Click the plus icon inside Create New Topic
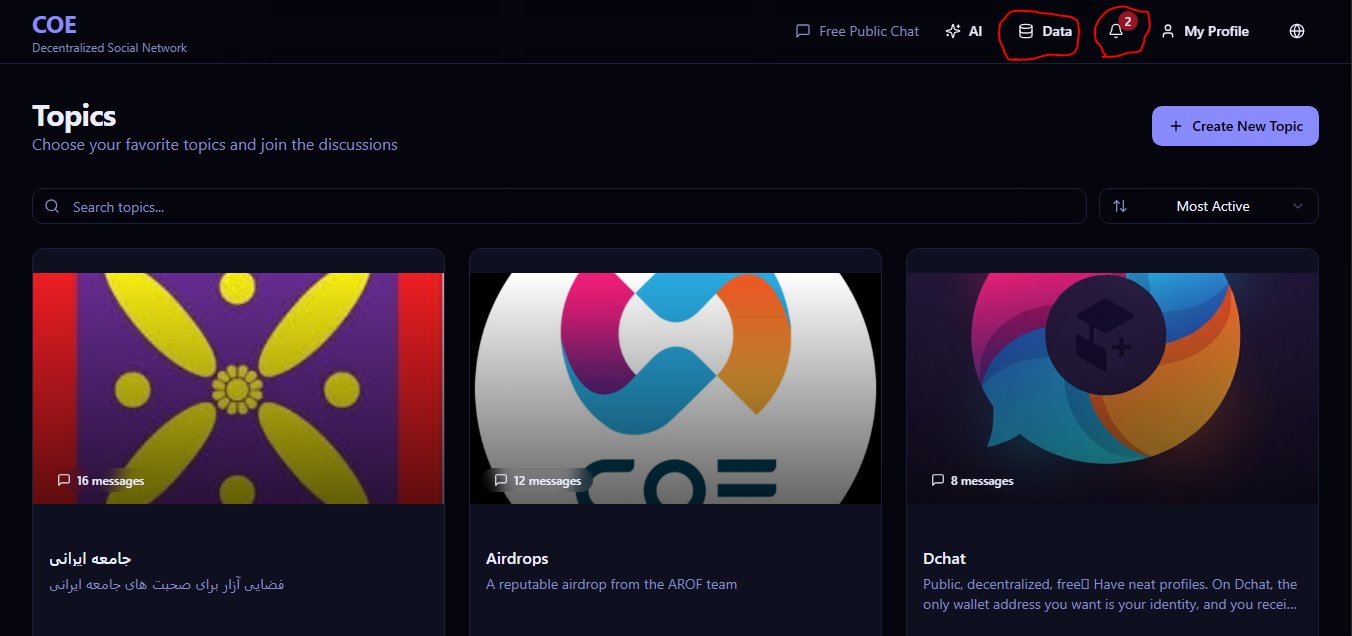The width and height of the screenshot is (1352, 636). [x=1174, y=126]
